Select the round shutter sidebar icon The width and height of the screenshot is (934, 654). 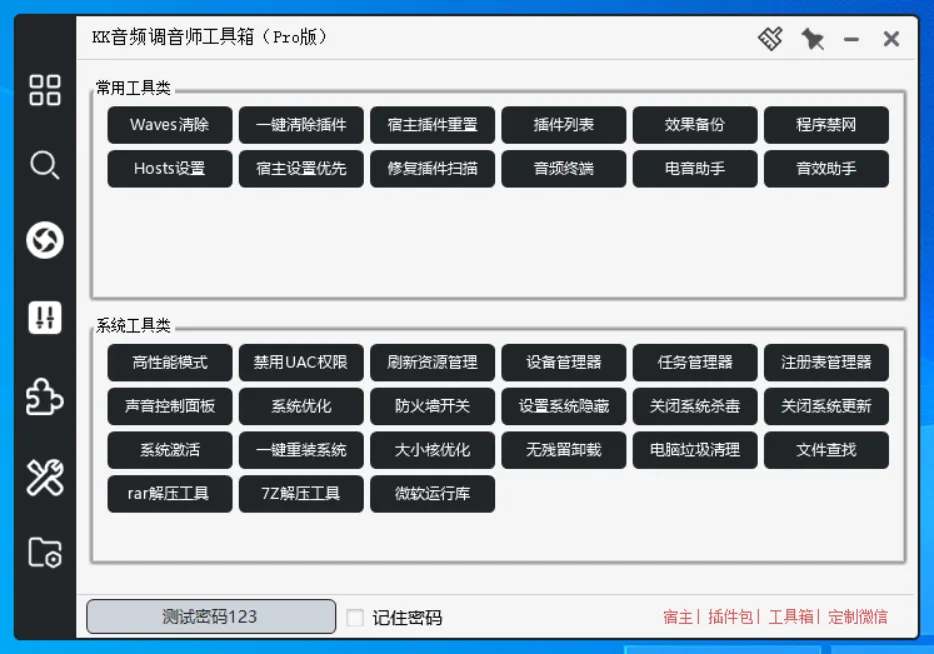[45, 240]
